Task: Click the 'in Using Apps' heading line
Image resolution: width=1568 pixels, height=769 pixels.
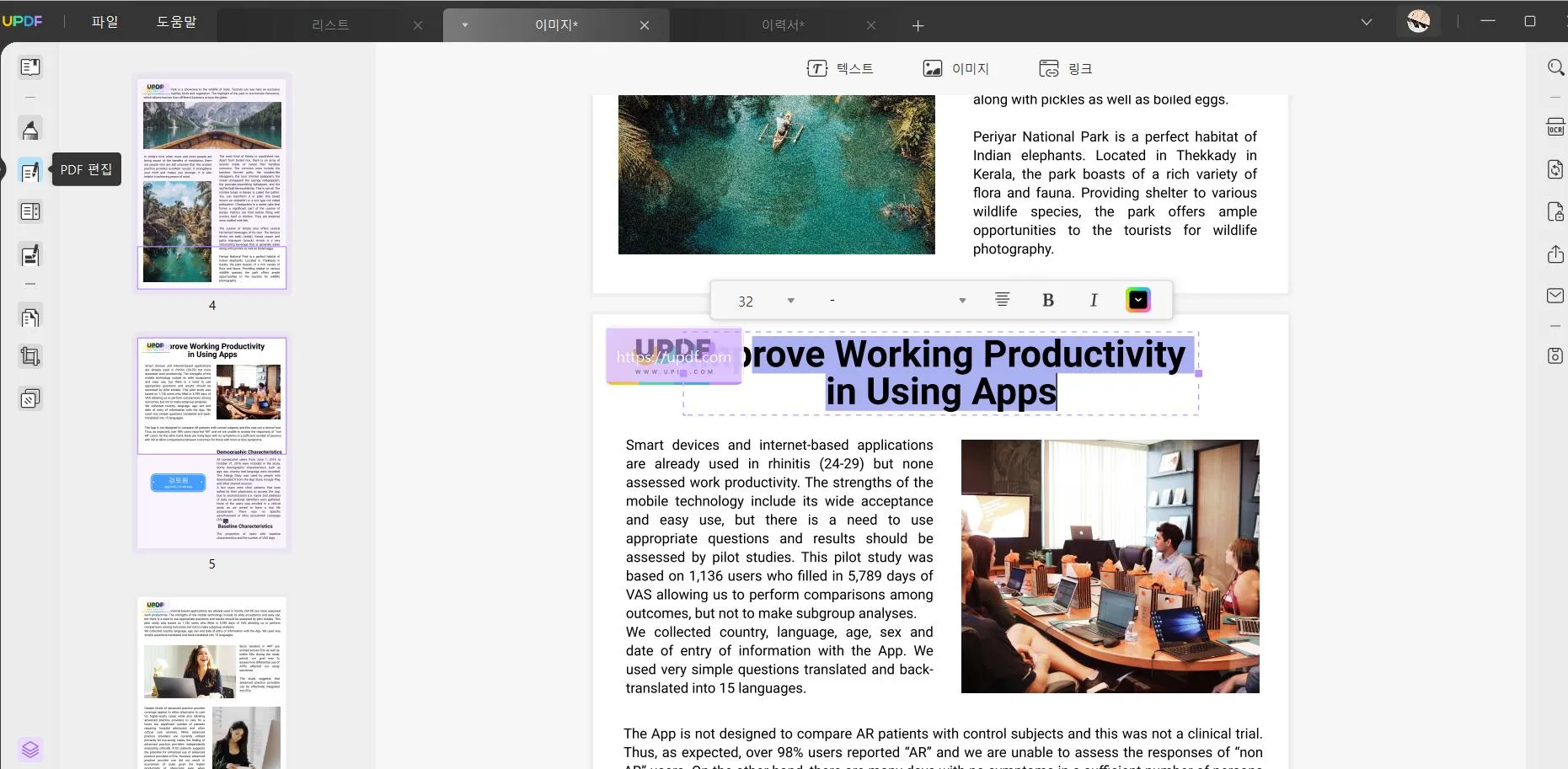Action: tap(940, 393)
